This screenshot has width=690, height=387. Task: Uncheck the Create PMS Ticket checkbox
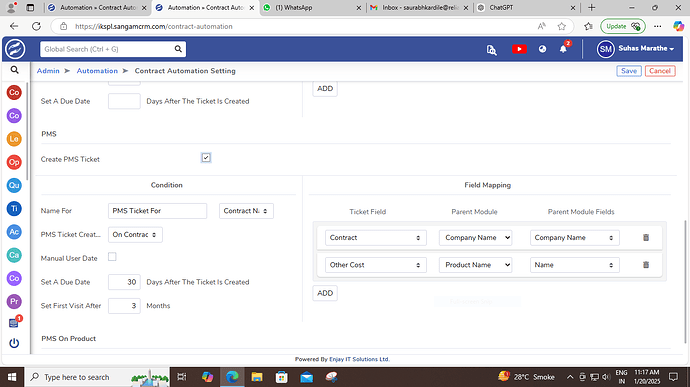(206, 158)
